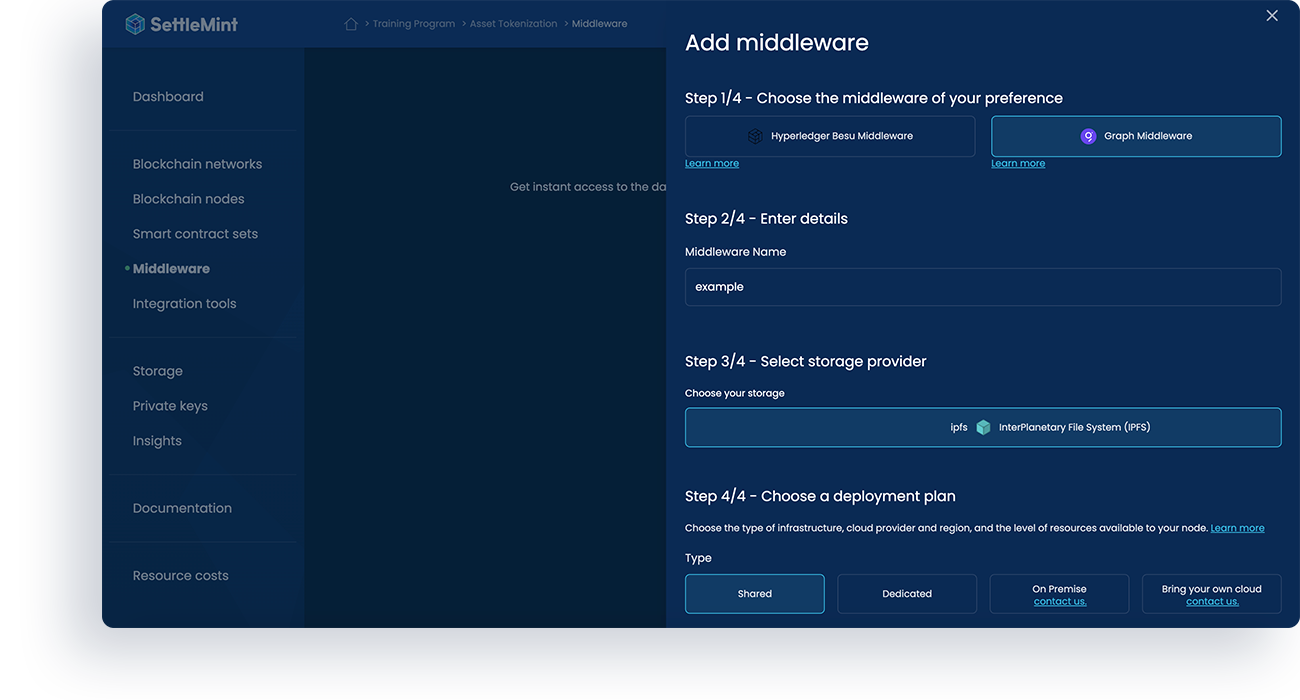This screenshot has width=1300, height=700.
Task: Expand the Asset Tokenization breadcrumb
Action: coord(513,23)
